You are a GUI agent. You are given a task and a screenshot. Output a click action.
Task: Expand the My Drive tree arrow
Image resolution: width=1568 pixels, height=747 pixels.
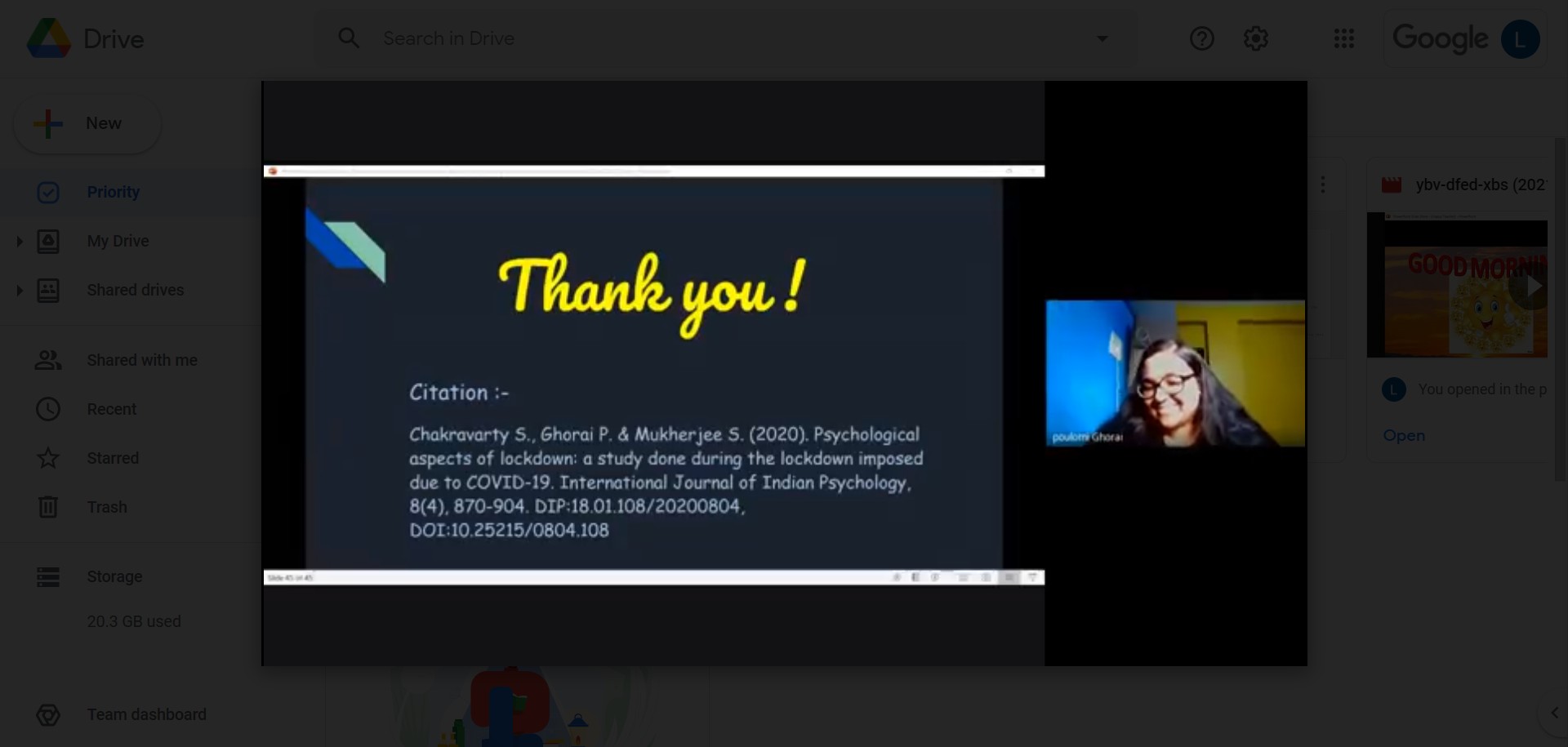tap(20, 242)
